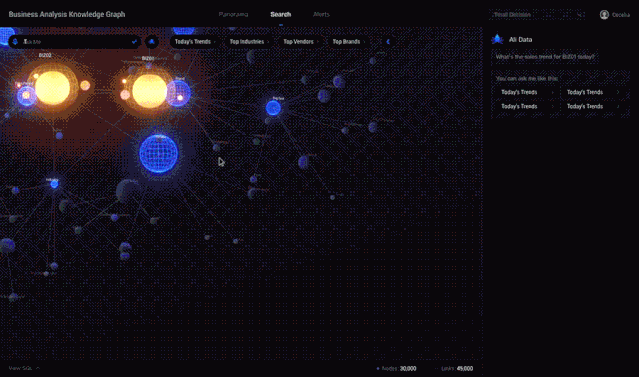Image resolution: width=639 pixels, height=377 pixels.
Task: Expand the Retail Division dropdown
Action: (537, 15)
